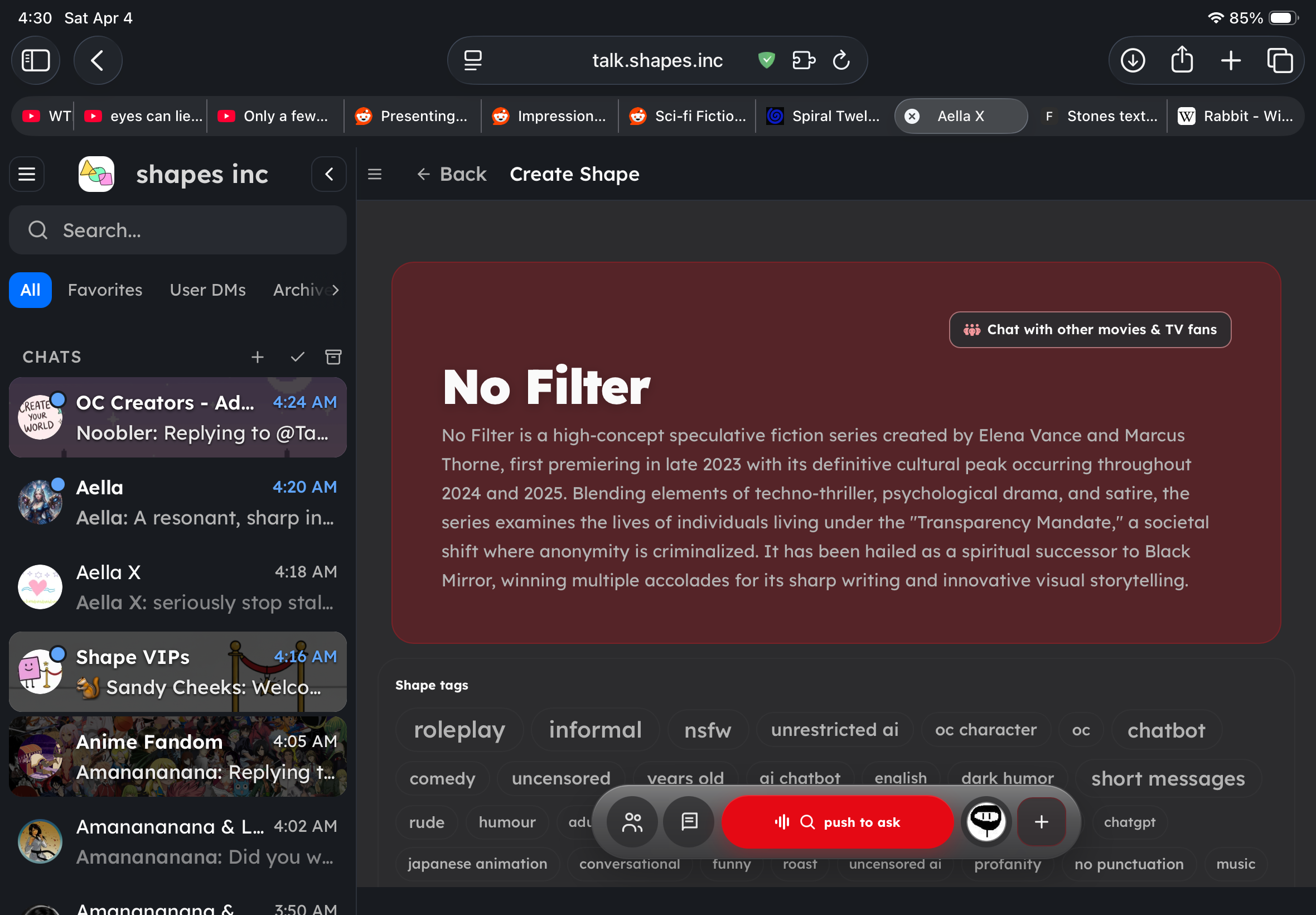The height and width of the screenshot is (915, 1316).
Task: Click the mark-all-read checkmark icon
Action: click(x=297, y=357)
